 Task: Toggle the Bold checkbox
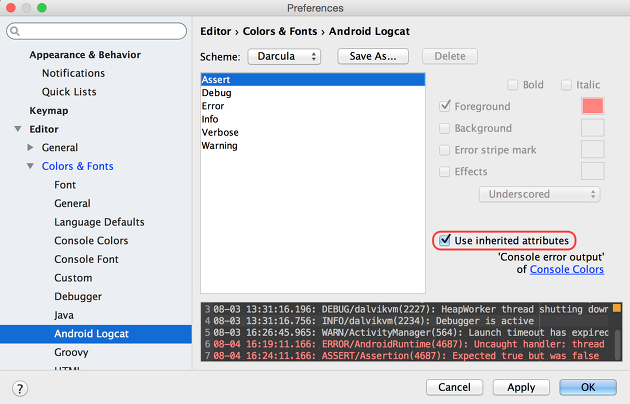pyautogui.click(x=512, y=85)
